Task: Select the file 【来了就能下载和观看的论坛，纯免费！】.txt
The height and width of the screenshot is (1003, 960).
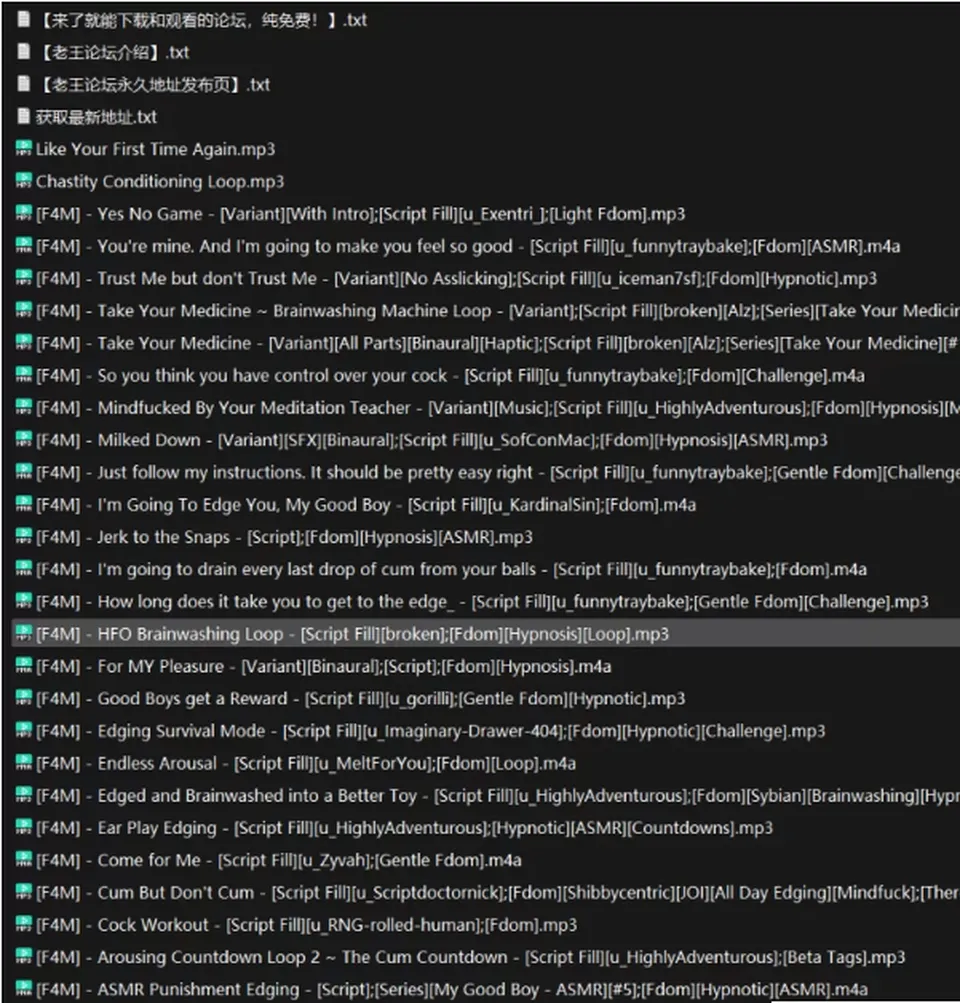Action: (202, 20)
